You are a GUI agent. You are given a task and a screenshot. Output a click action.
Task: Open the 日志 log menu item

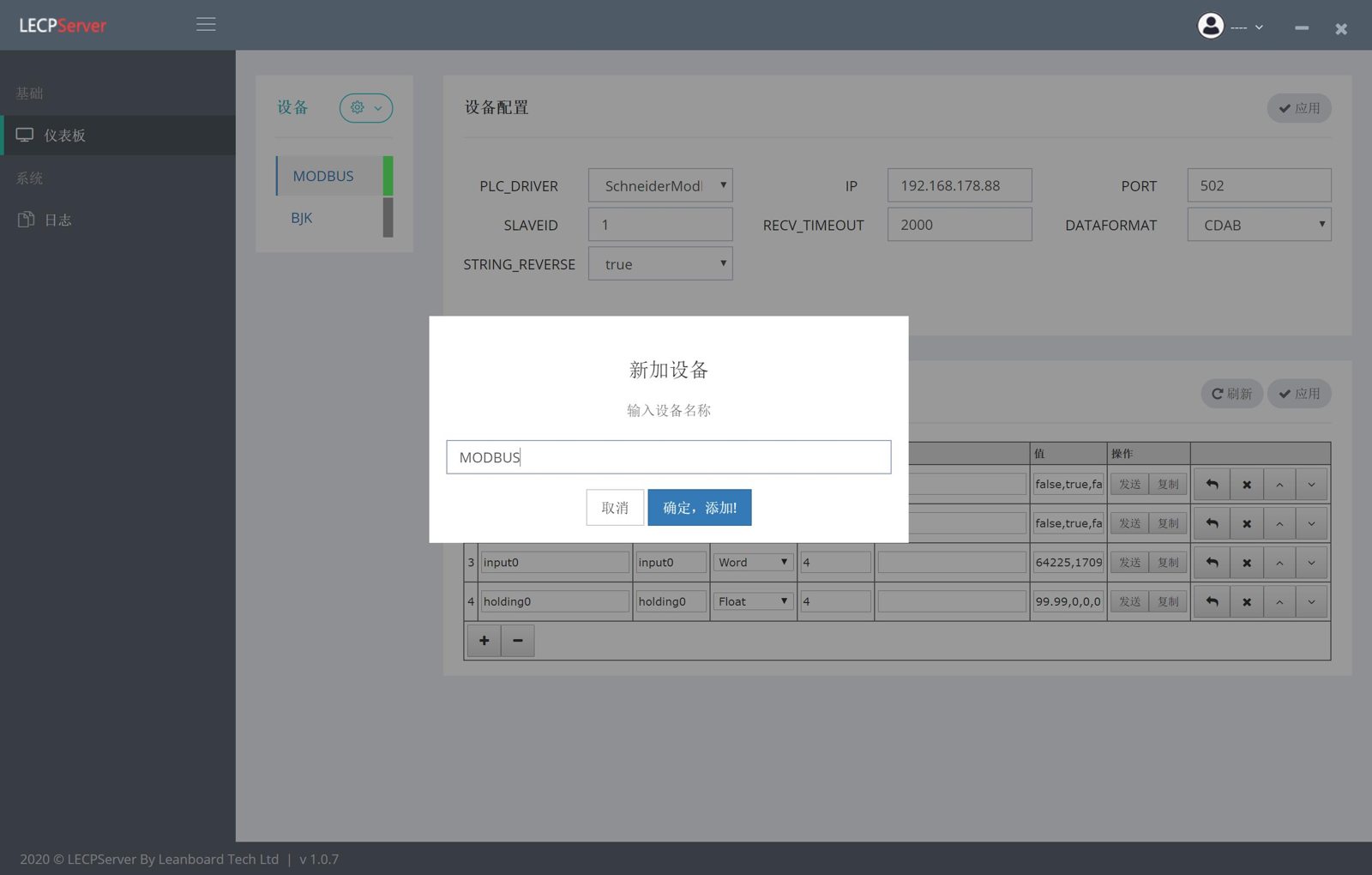tap(117, 220)
